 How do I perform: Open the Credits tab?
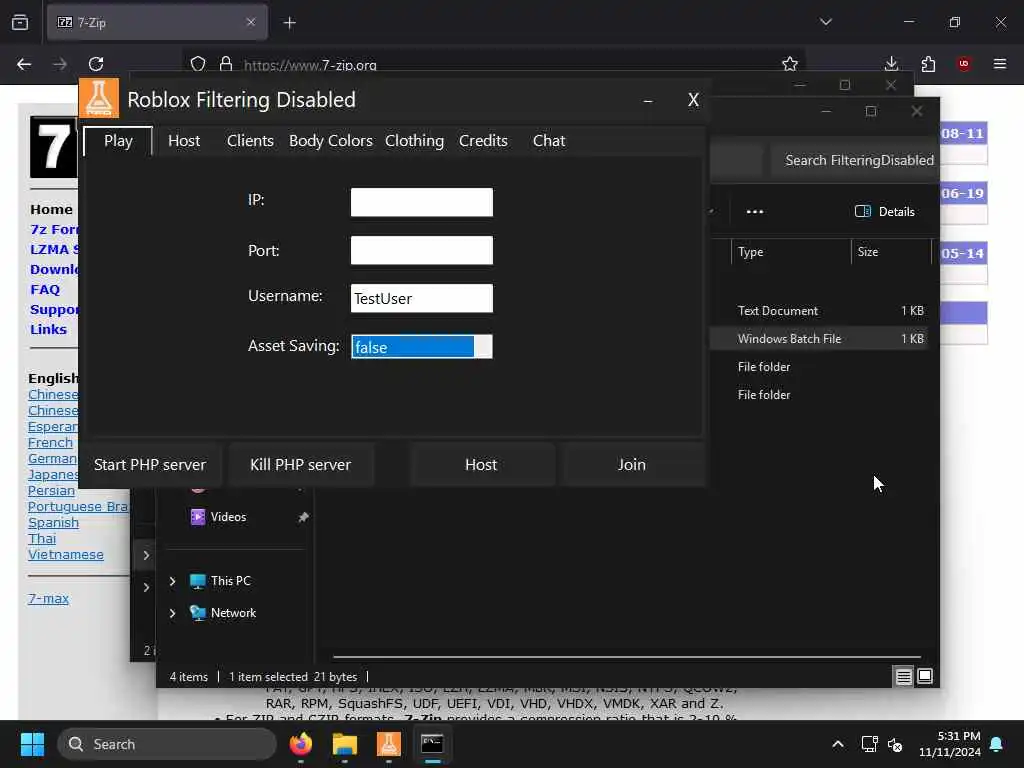(483, 141)
